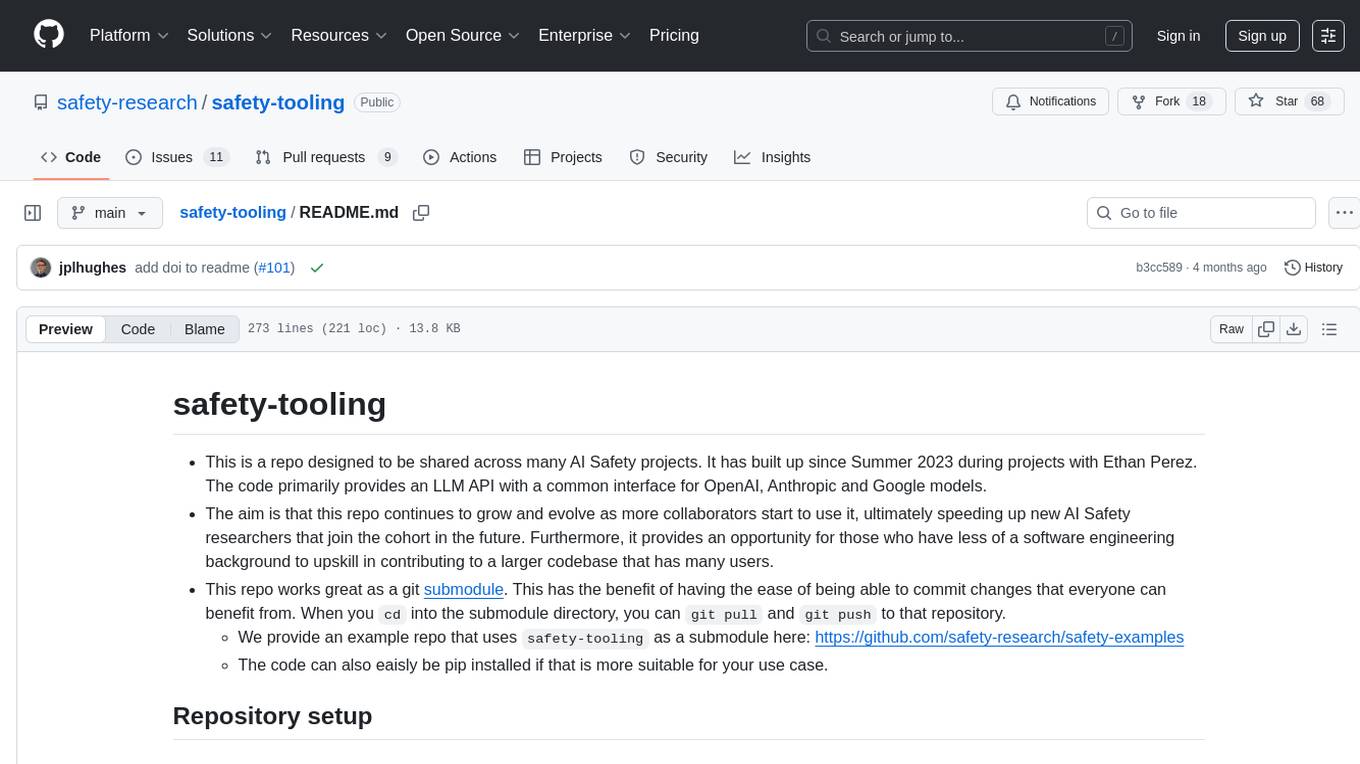The height and width of the screenshot is (764, 1360).
Task: Open the Raw file view
Action: point(1231,329)
